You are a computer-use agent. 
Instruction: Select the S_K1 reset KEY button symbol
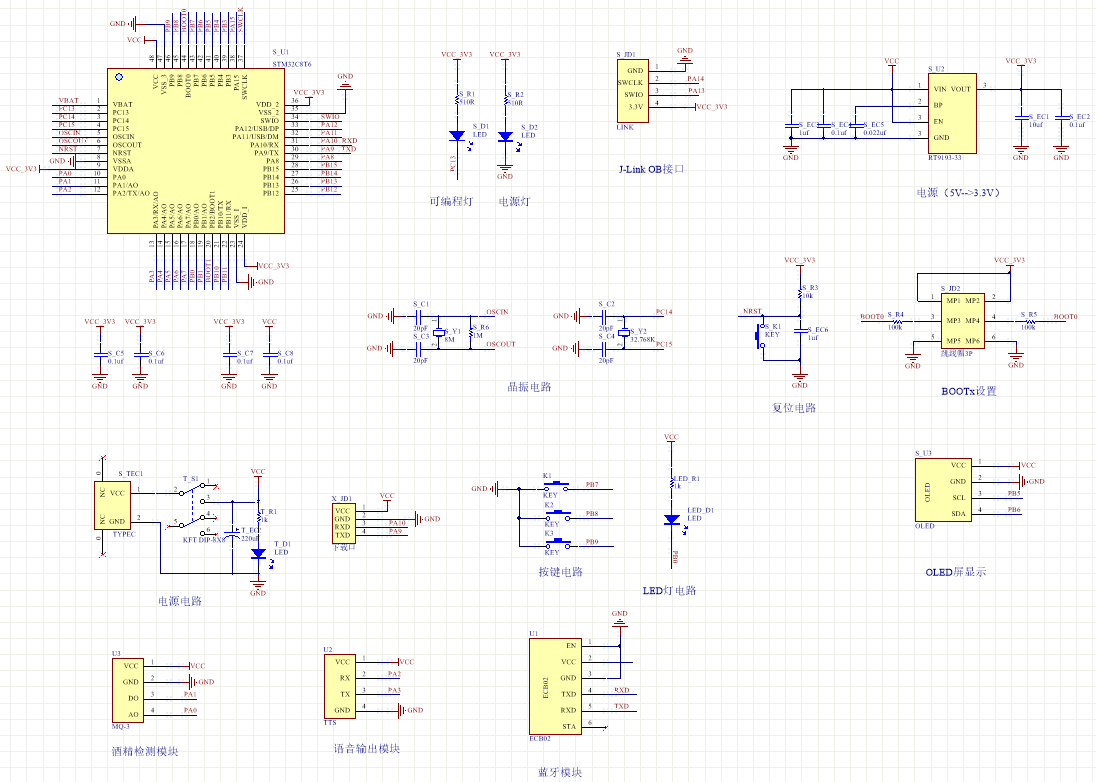[x=762, y=338]
